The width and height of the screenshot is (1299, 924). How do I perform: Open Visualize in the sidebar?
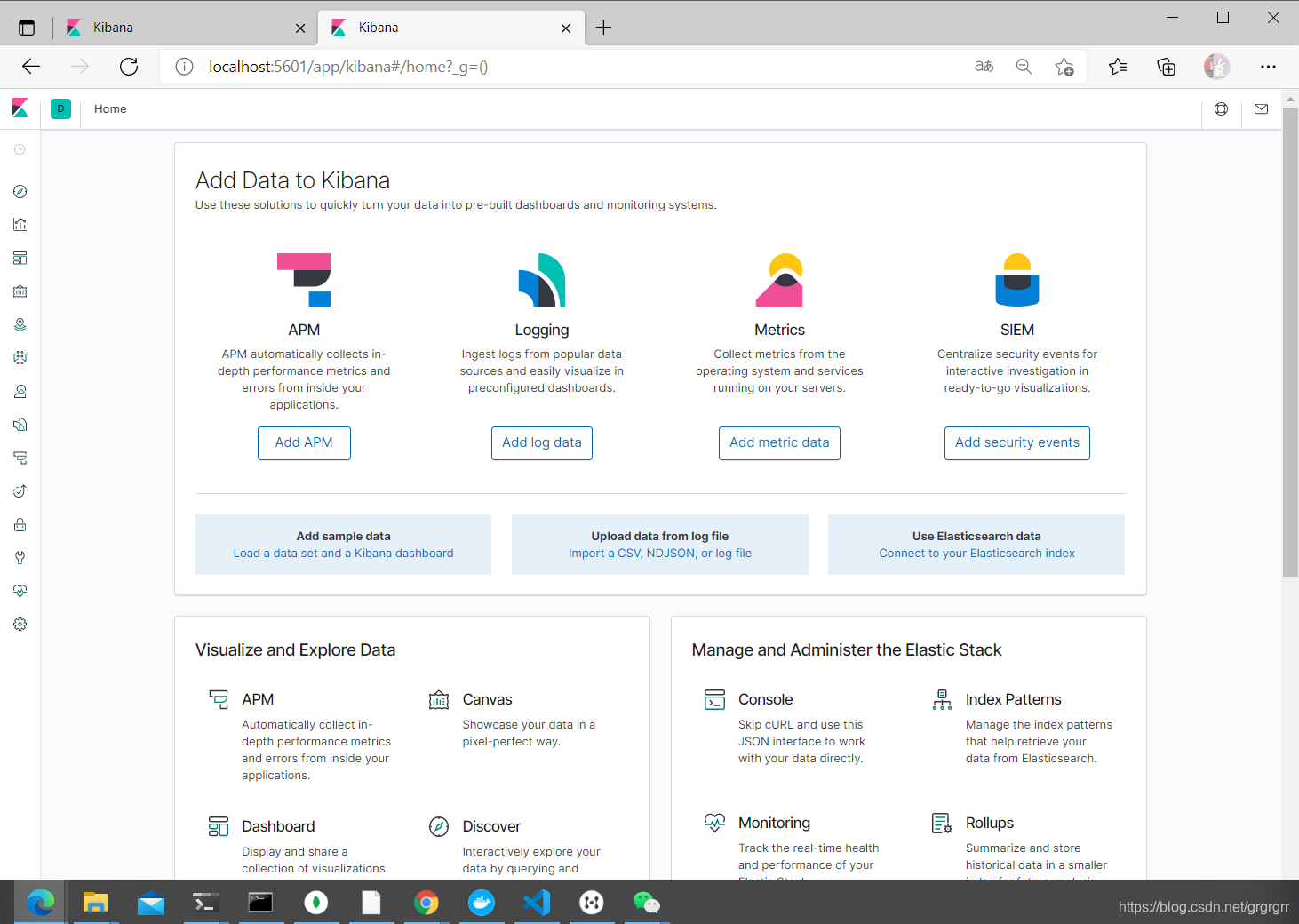click(20, 225)
